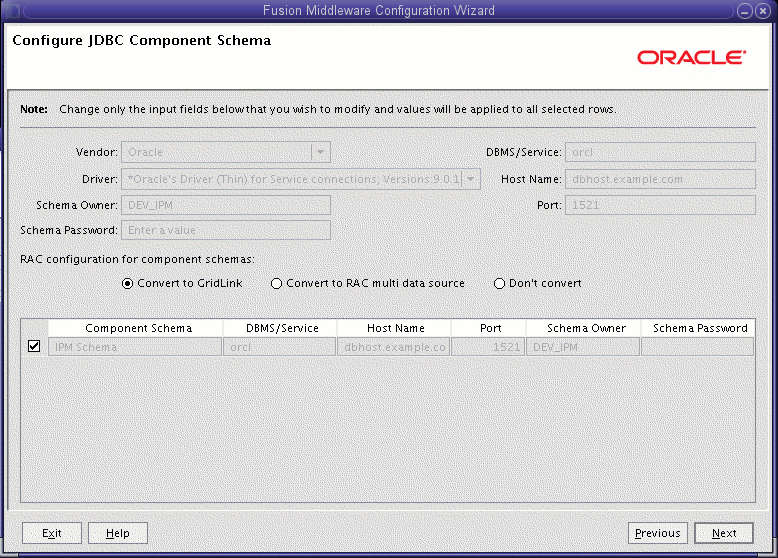Click the orcl cell in table row

pyautogui.click(x=279, y=347)
